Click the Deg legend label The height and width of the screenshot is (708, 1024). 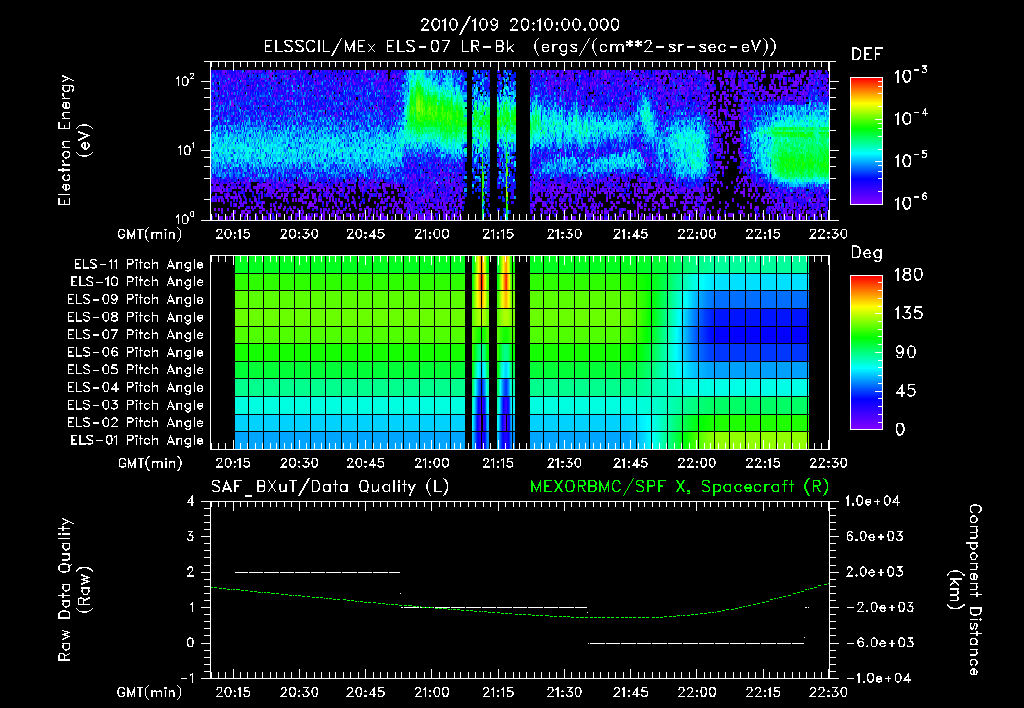point(866,253)
